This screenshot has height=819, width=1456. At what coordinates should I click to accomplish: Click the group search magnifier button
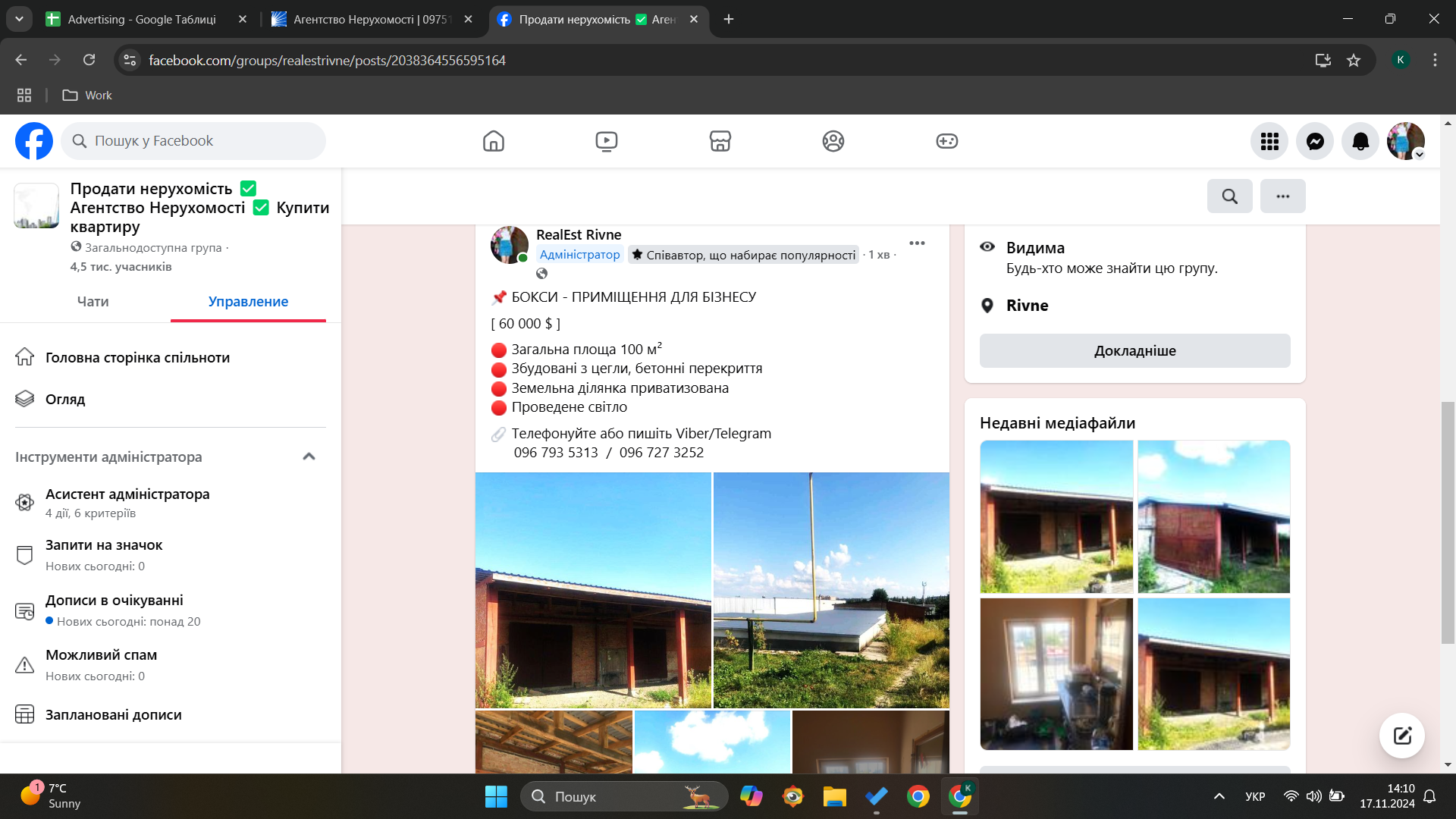(1229, 196)
